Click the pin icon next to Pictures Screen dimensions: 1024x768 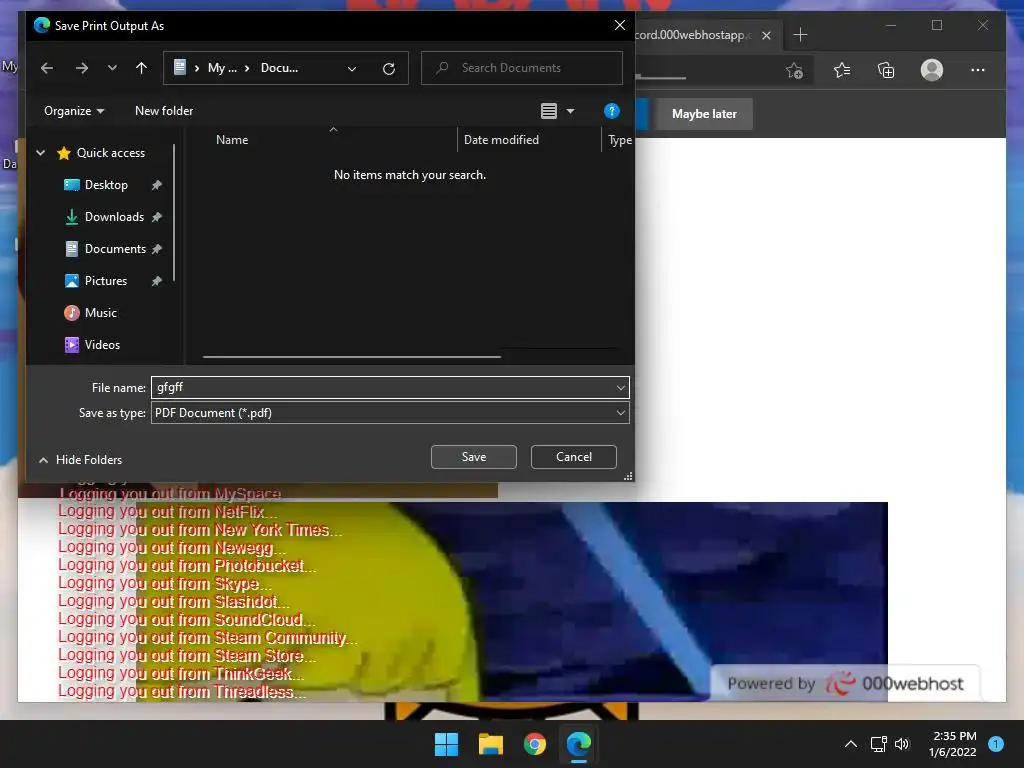(x=157, y=281)
